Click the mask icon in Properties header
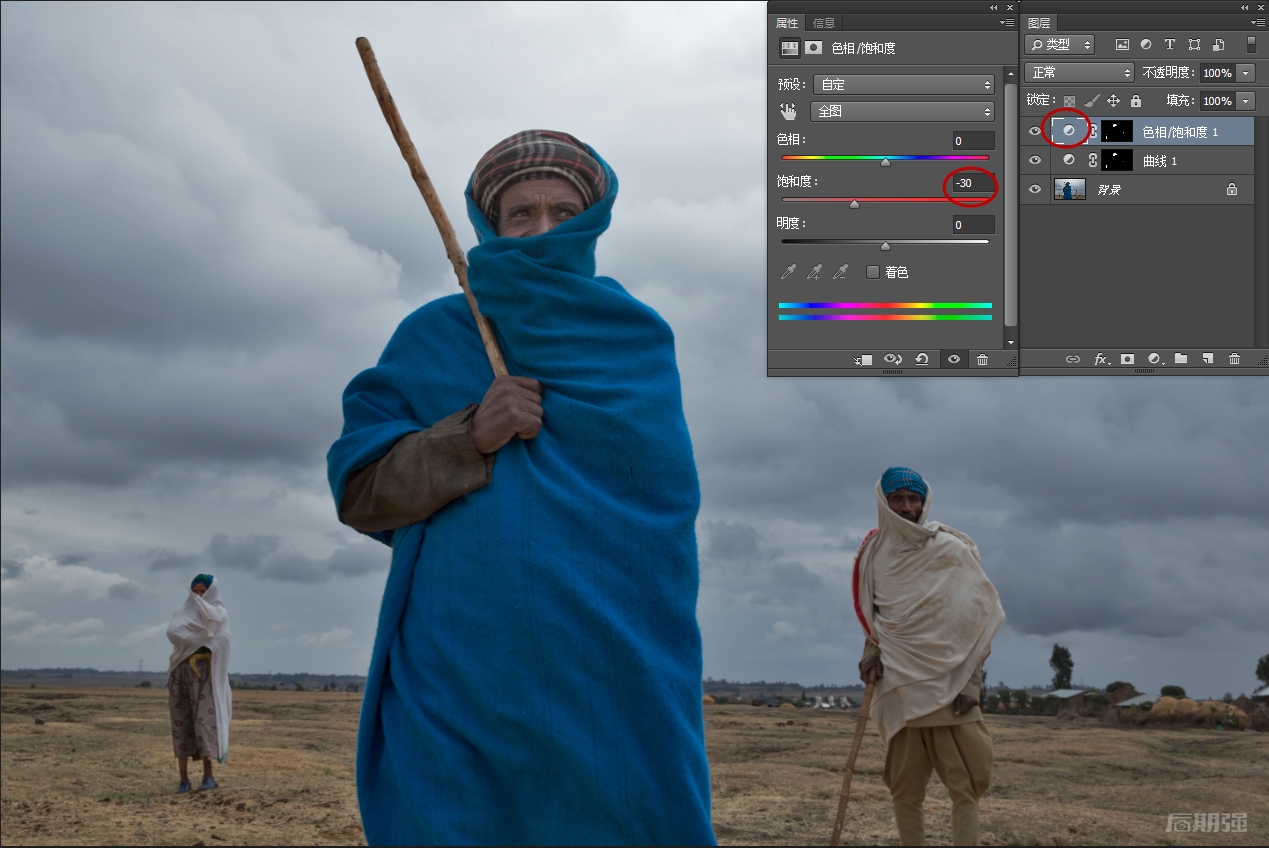The height and width of the screenshot is (848, 1269). 814,47
